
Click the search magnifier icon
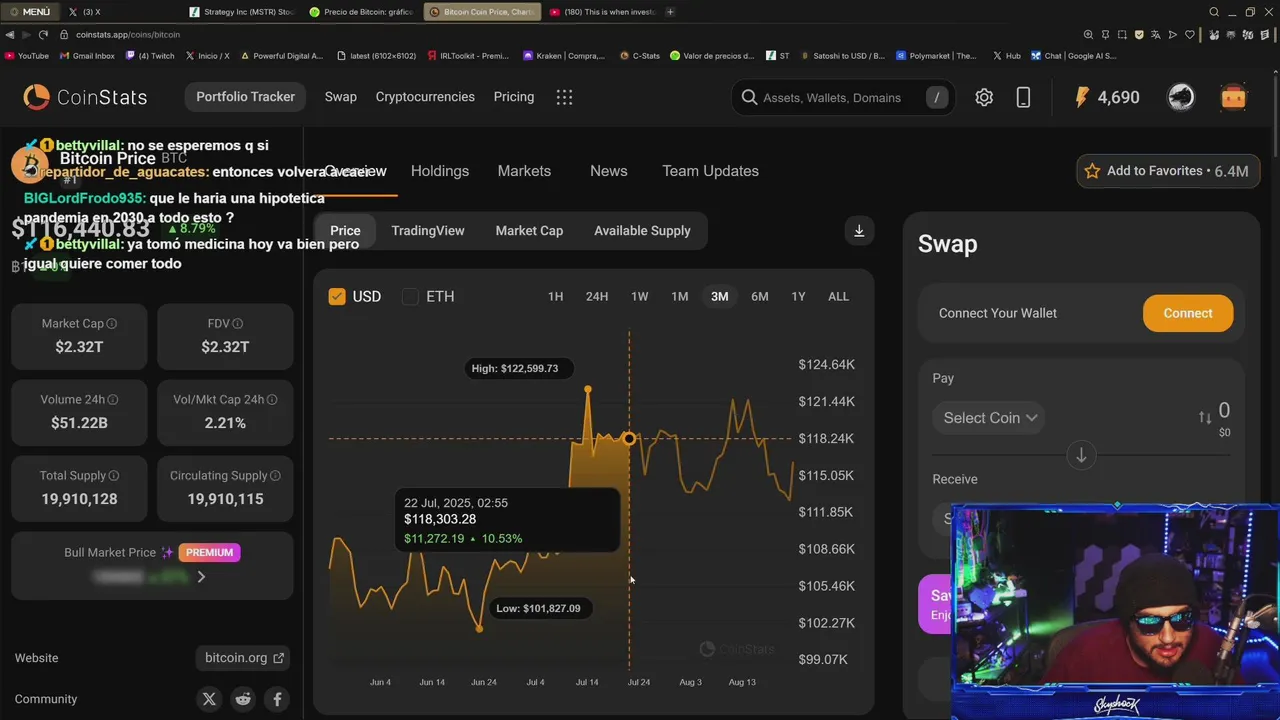749,97
